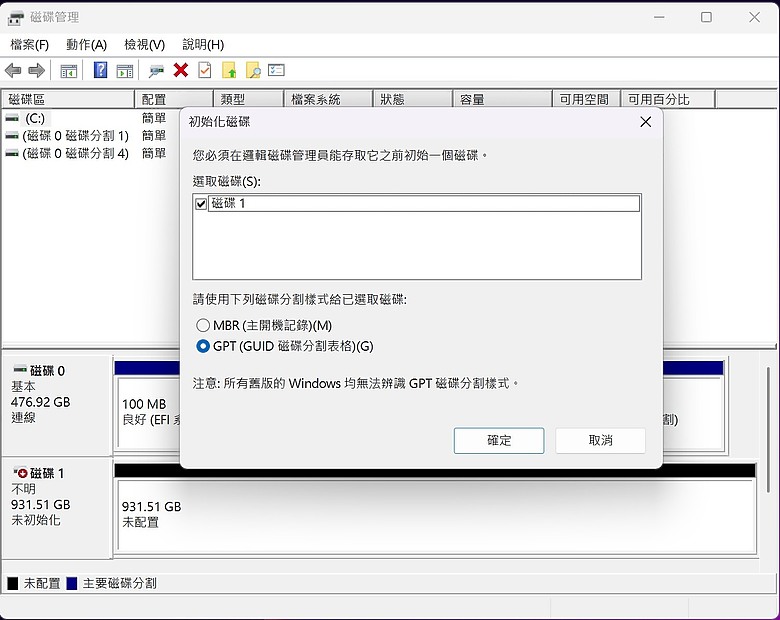Toggle the 磁碟 1 checkbox
This screenshot has height=620, width=780.
(x=201, y=204)
